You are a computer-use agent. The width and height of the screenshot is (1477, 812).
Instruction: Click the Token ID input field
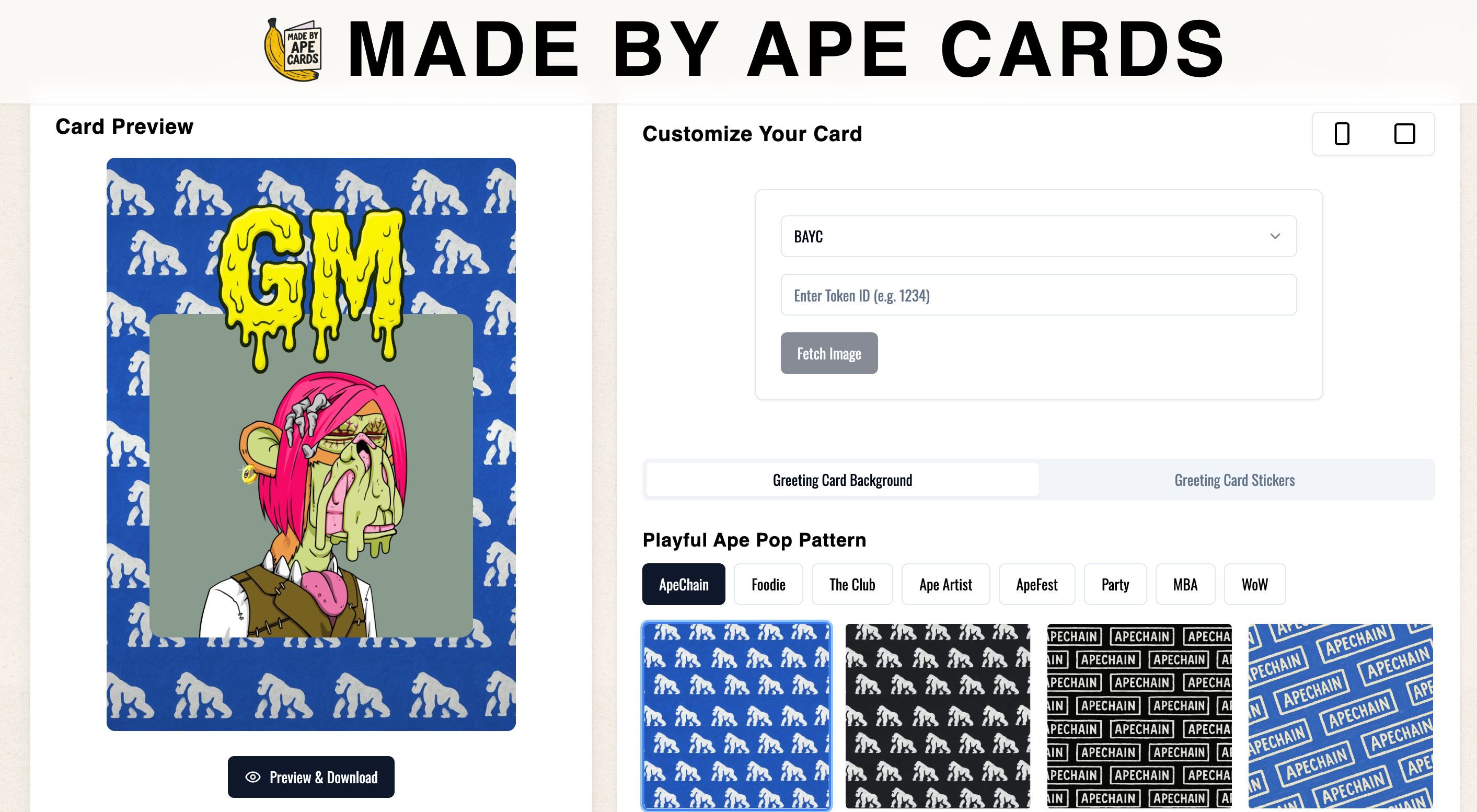point(1038,295)
